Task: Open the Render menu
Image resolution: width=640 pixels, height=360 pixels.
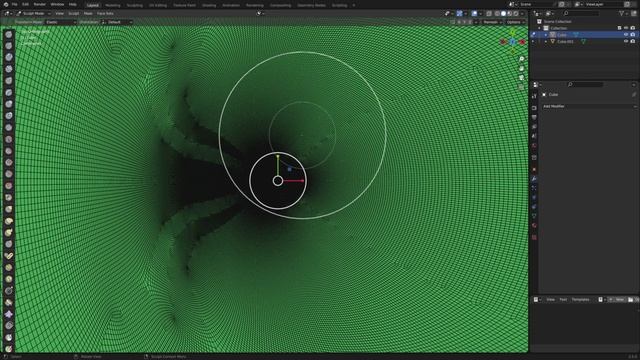Action: [40, 4]
